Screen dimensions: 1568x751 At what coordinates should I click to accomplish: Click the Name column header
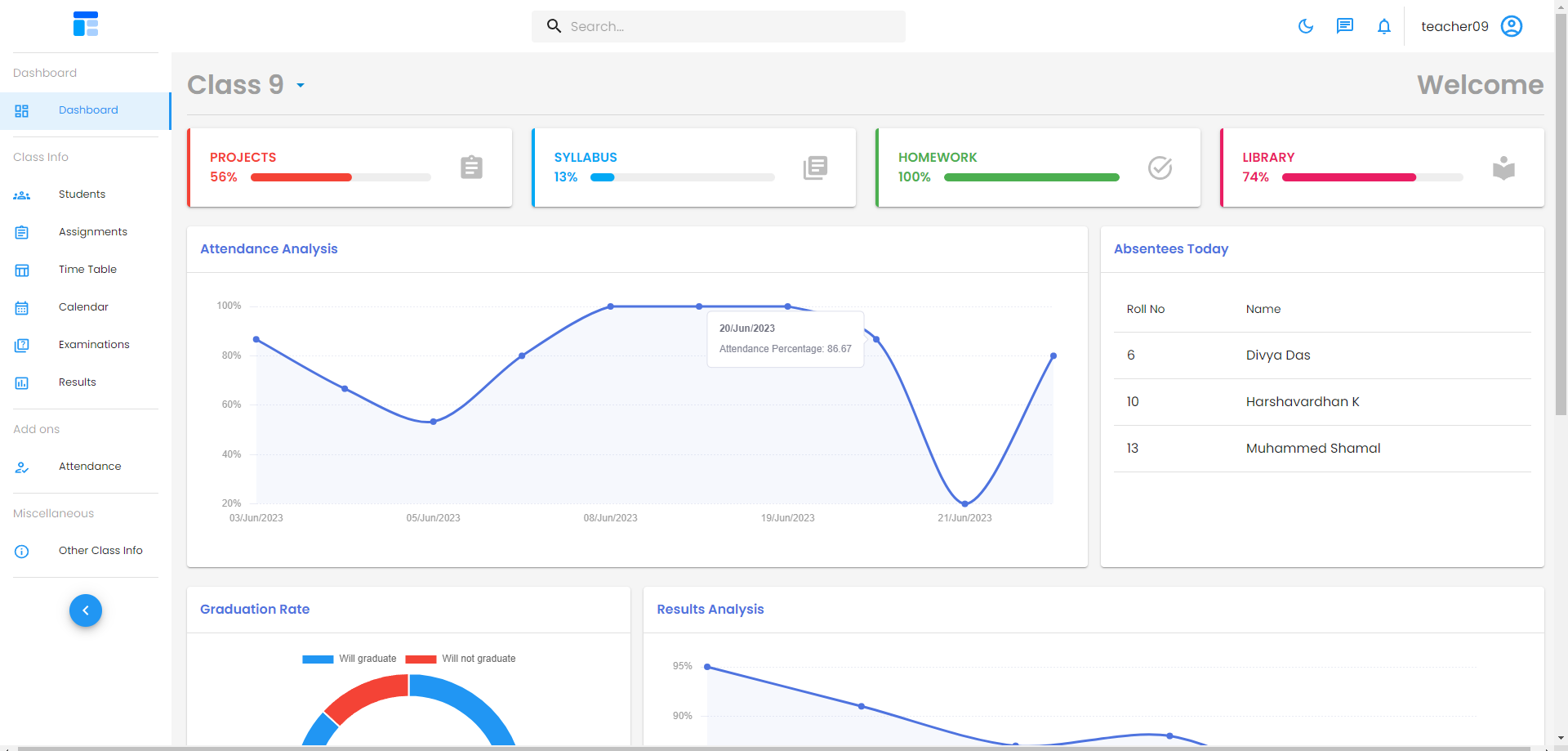[1263, 309]
